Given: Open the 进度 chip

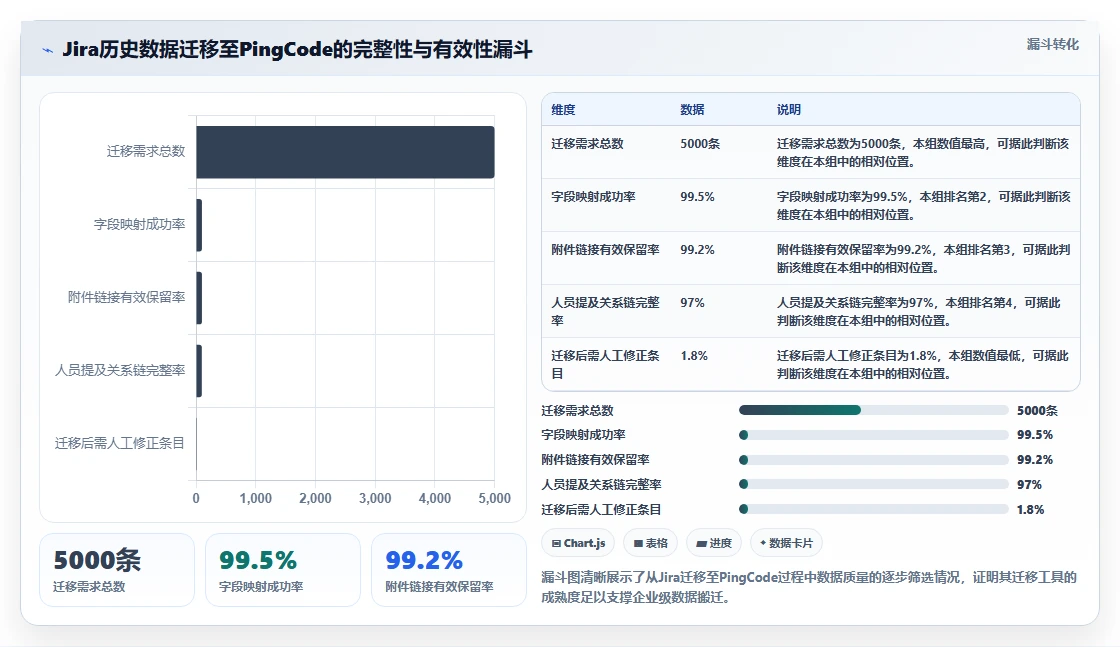Looking at the screenshot, I should [714, 543].
